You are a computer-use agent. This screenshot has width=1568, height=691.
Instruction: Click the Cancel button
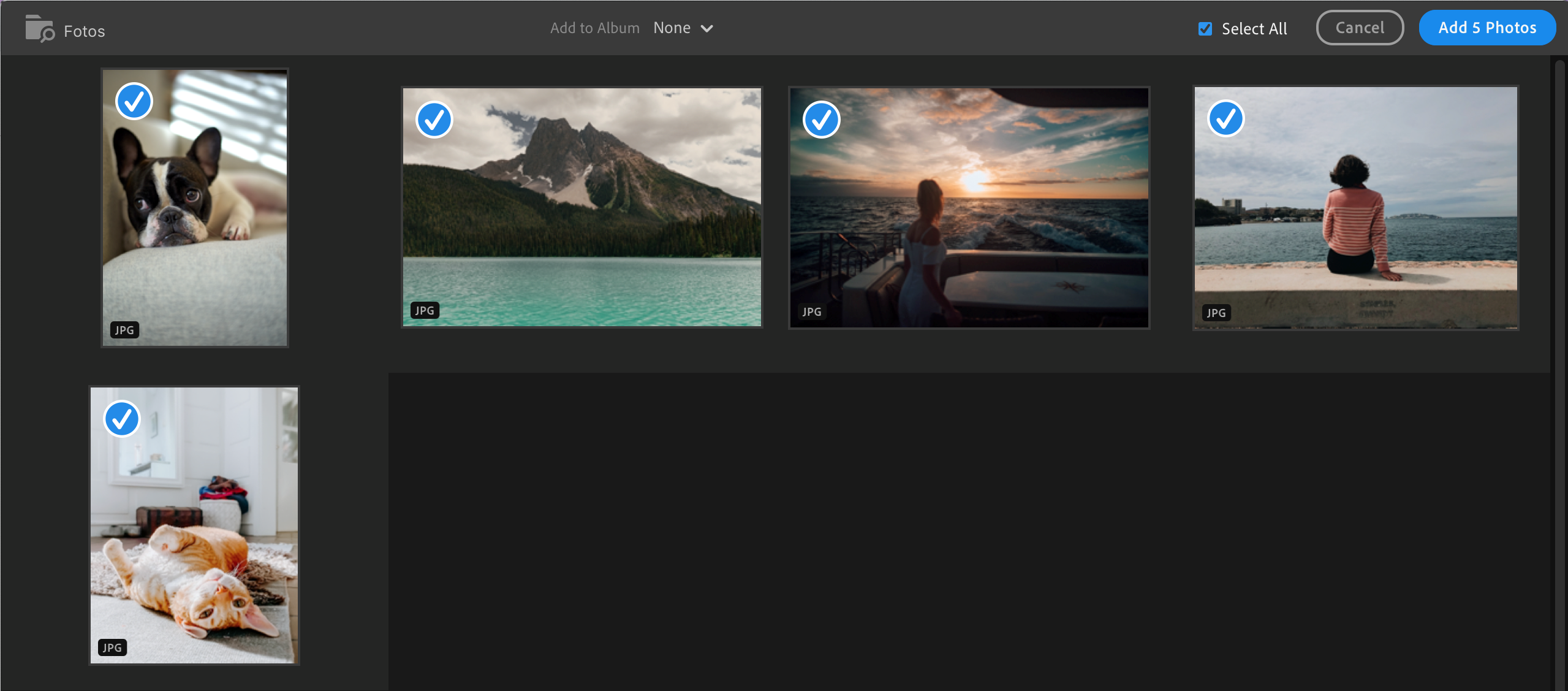coord(1359,28)
